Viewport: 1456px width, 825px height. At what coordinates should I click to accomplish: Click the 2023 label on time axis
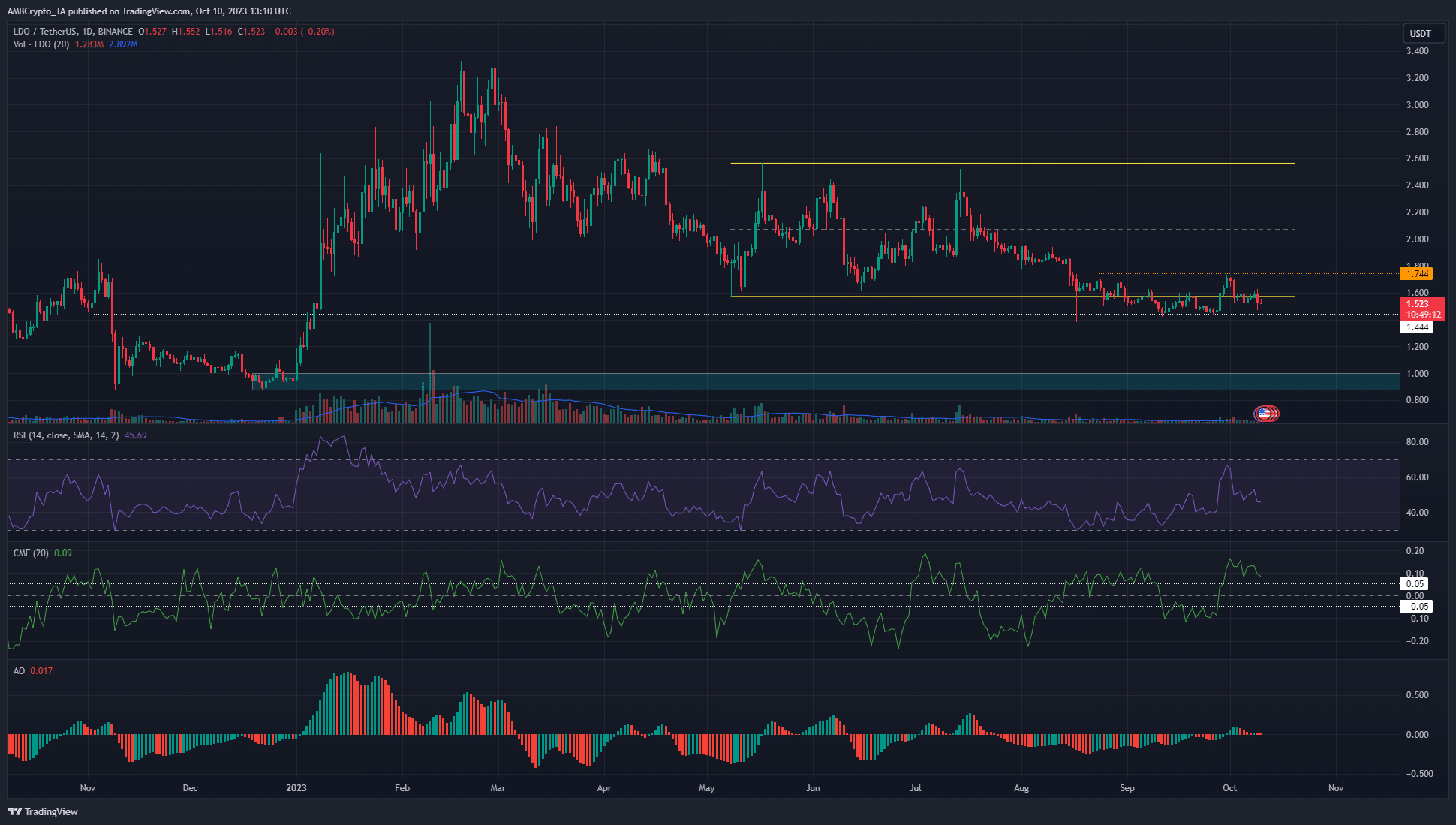tap(296, 788)
